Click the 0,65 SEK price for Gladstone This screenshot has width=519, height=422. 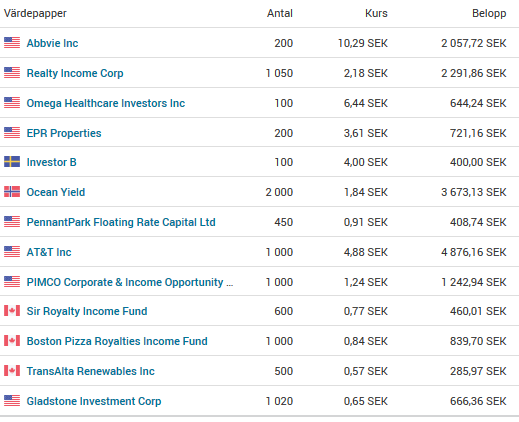pos(366,401)
